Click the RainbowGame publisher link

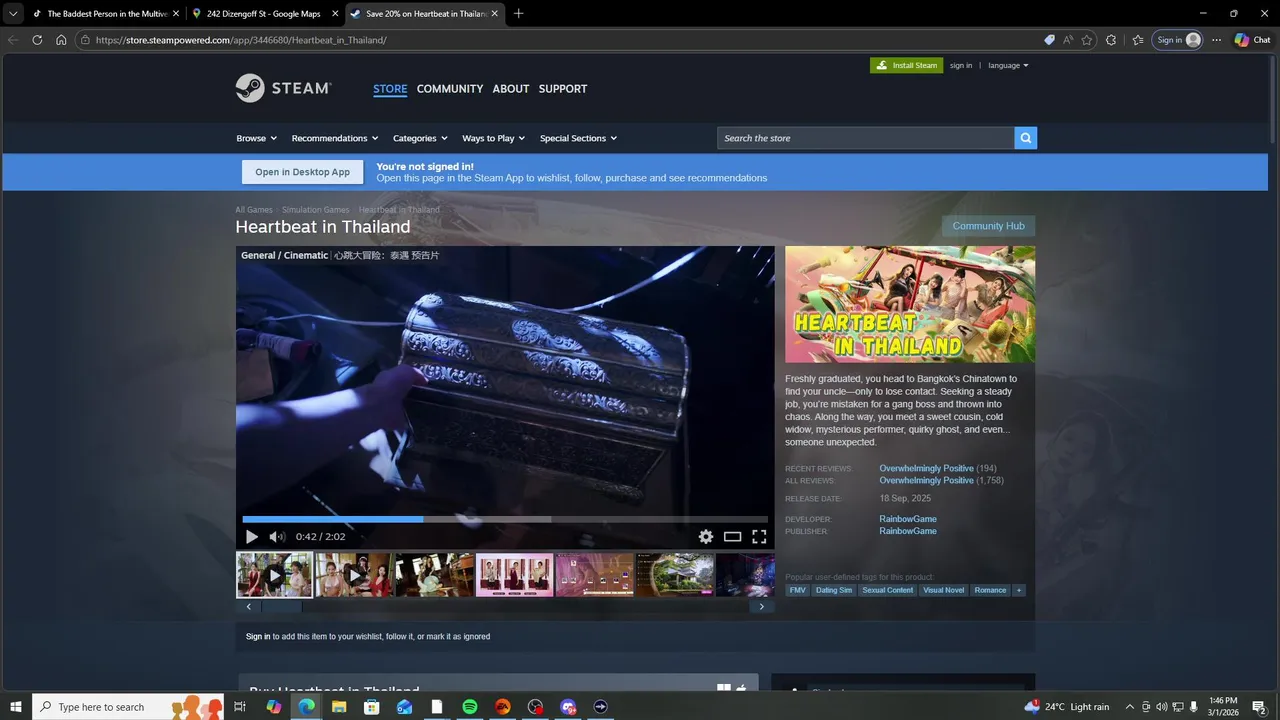908,531
